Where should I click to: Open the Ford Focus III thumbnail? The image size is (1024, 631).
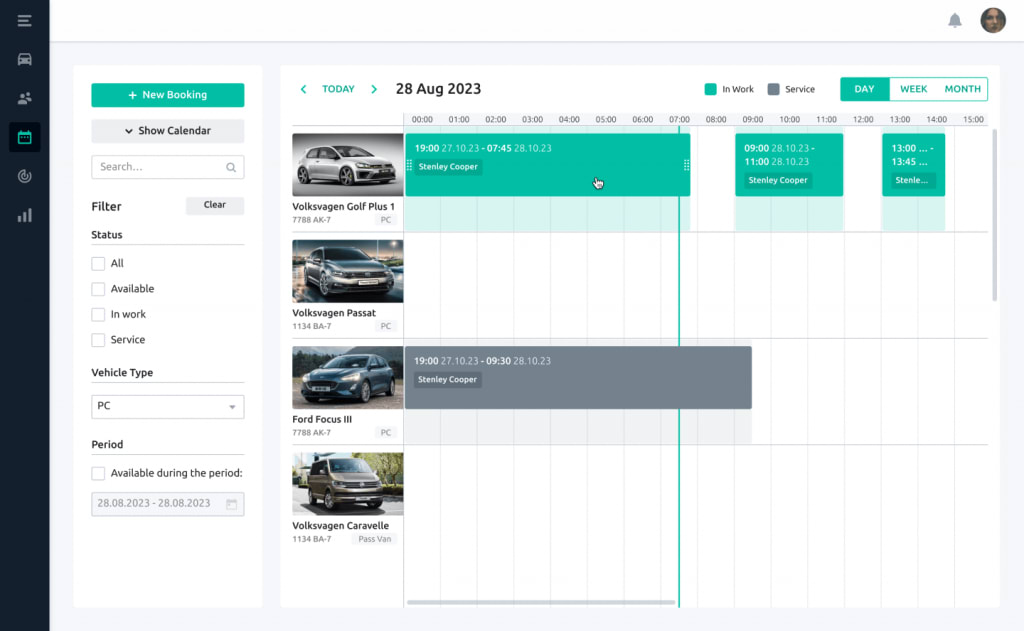[347, 378]
